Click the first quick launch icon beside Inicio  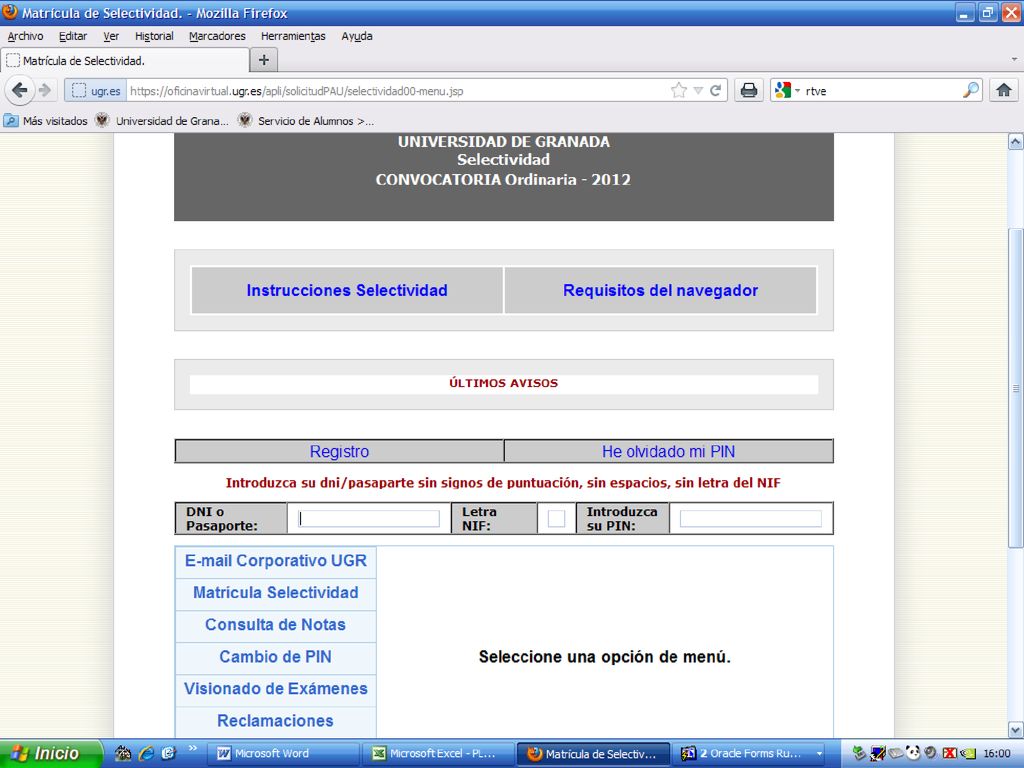[123, 753]
